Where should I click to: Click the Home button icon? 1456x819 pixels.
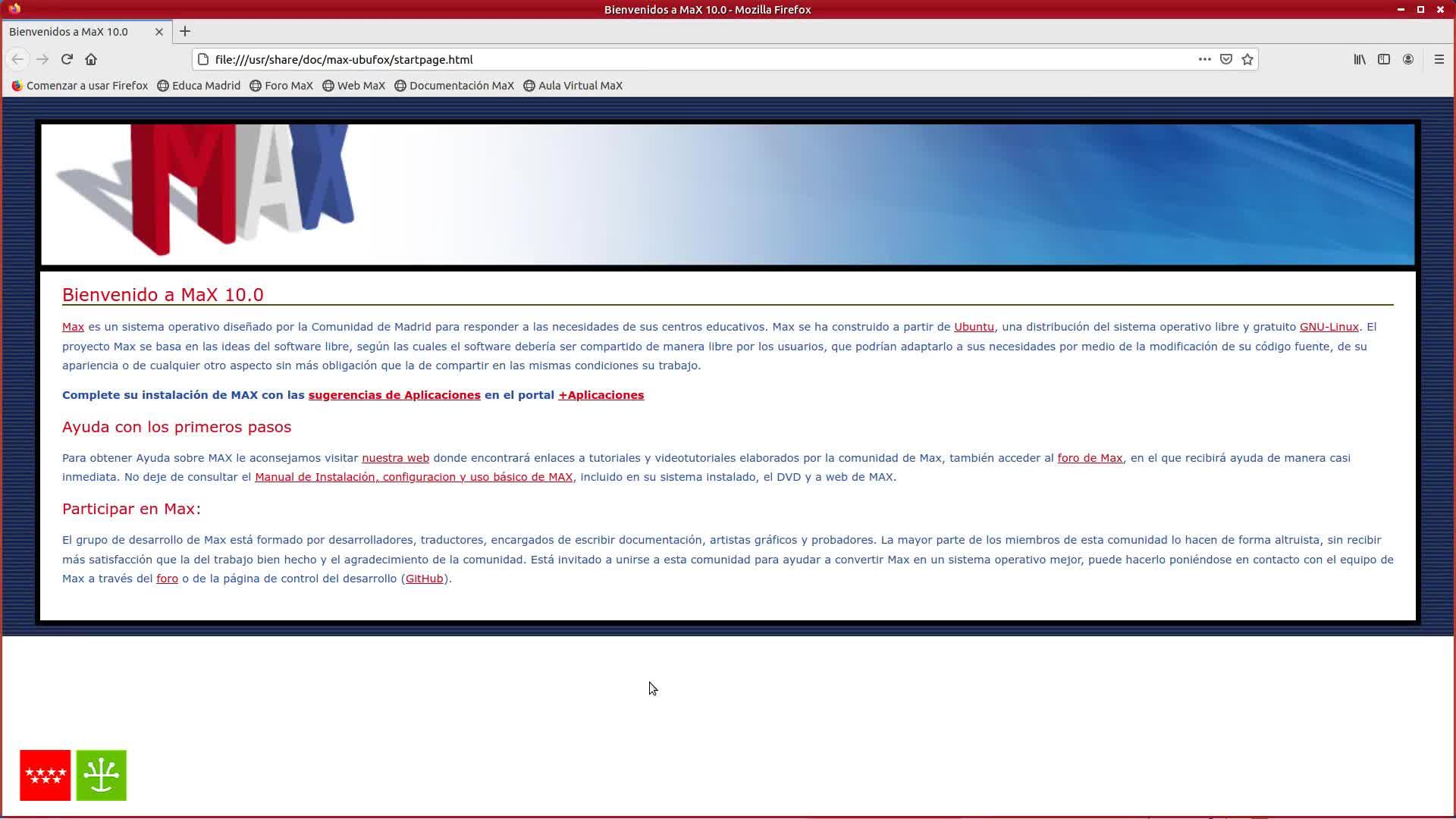pos(91,59)
